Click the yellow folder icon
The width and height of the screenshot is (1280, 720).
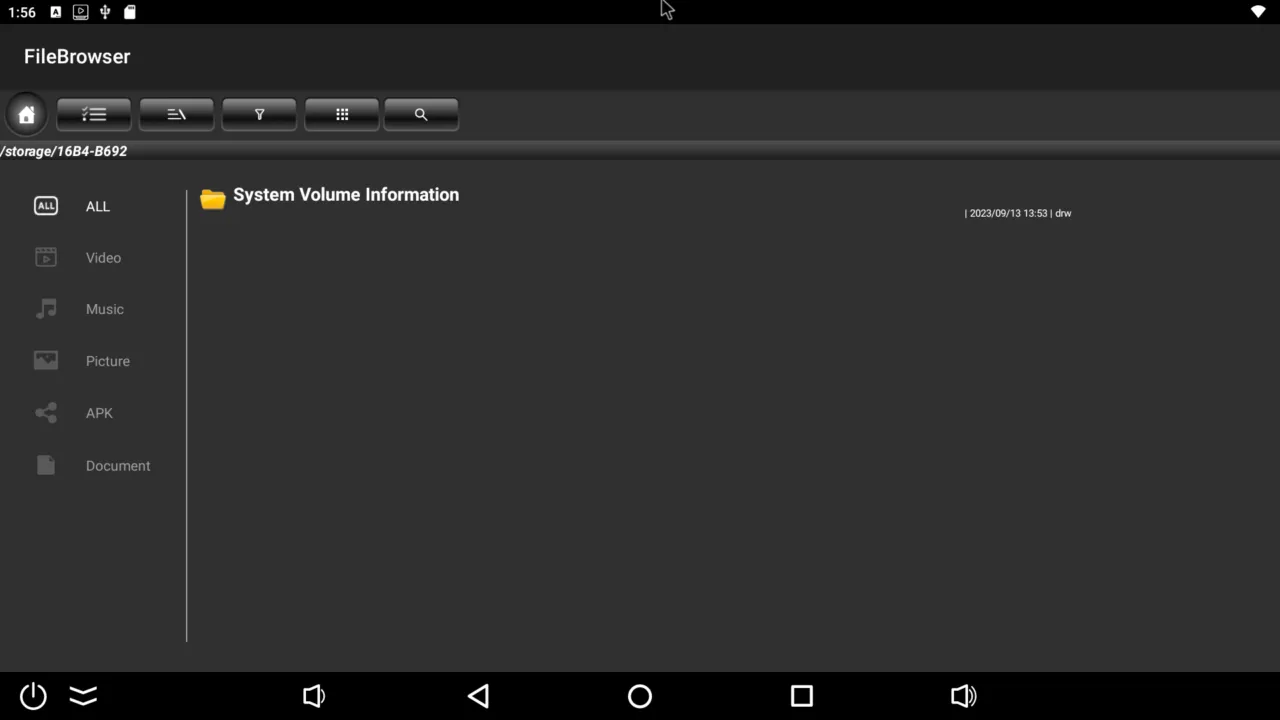click(x=212, y=199)
